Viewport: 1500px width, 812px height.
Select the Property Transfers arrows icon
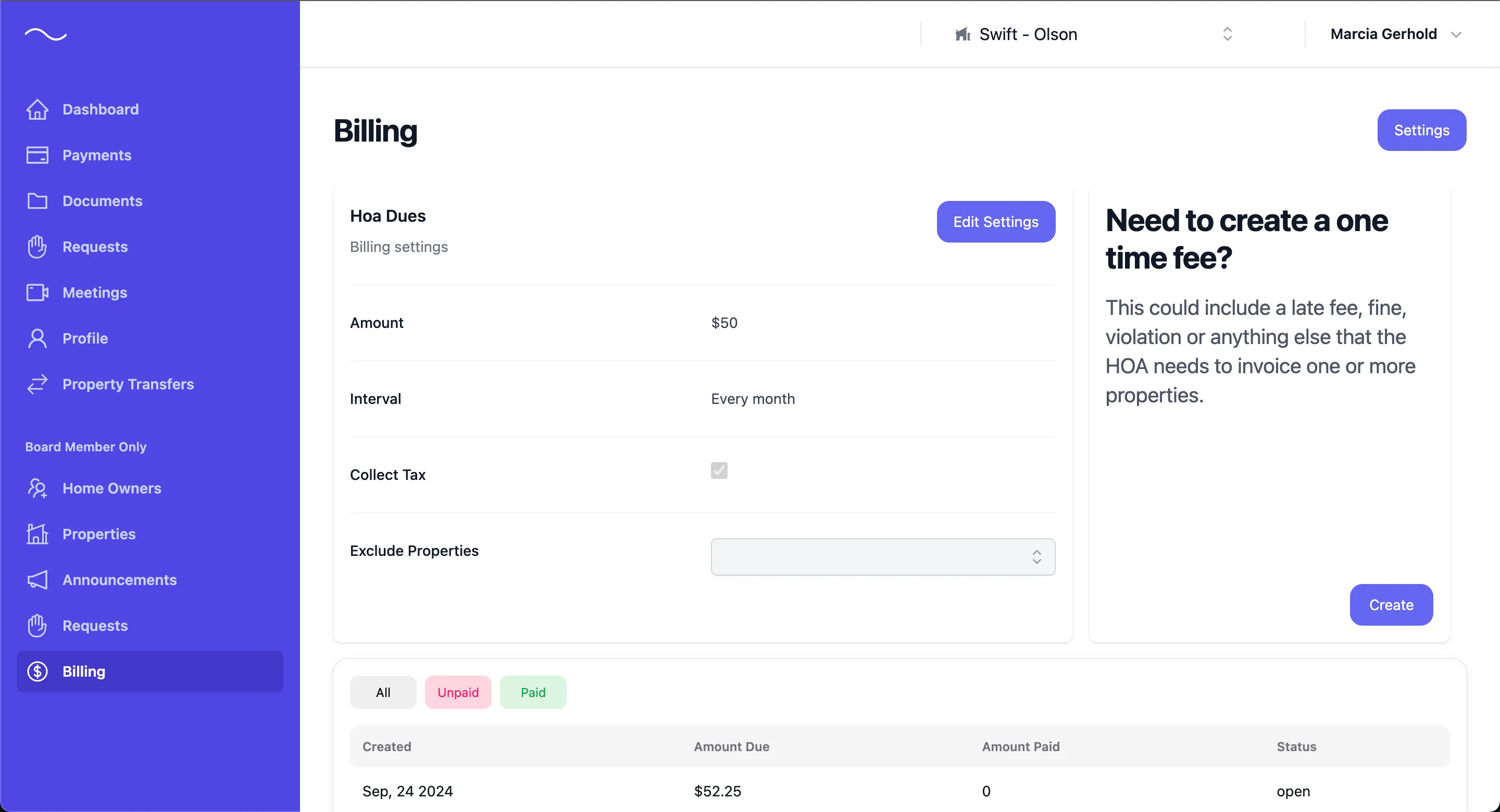(37, 384)
